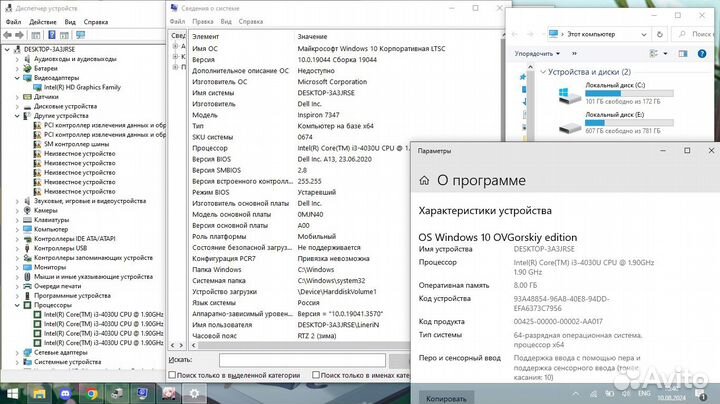720x404 pixels.
Task: Click the Контроллеры USB category icon
Action: point(28,248)
